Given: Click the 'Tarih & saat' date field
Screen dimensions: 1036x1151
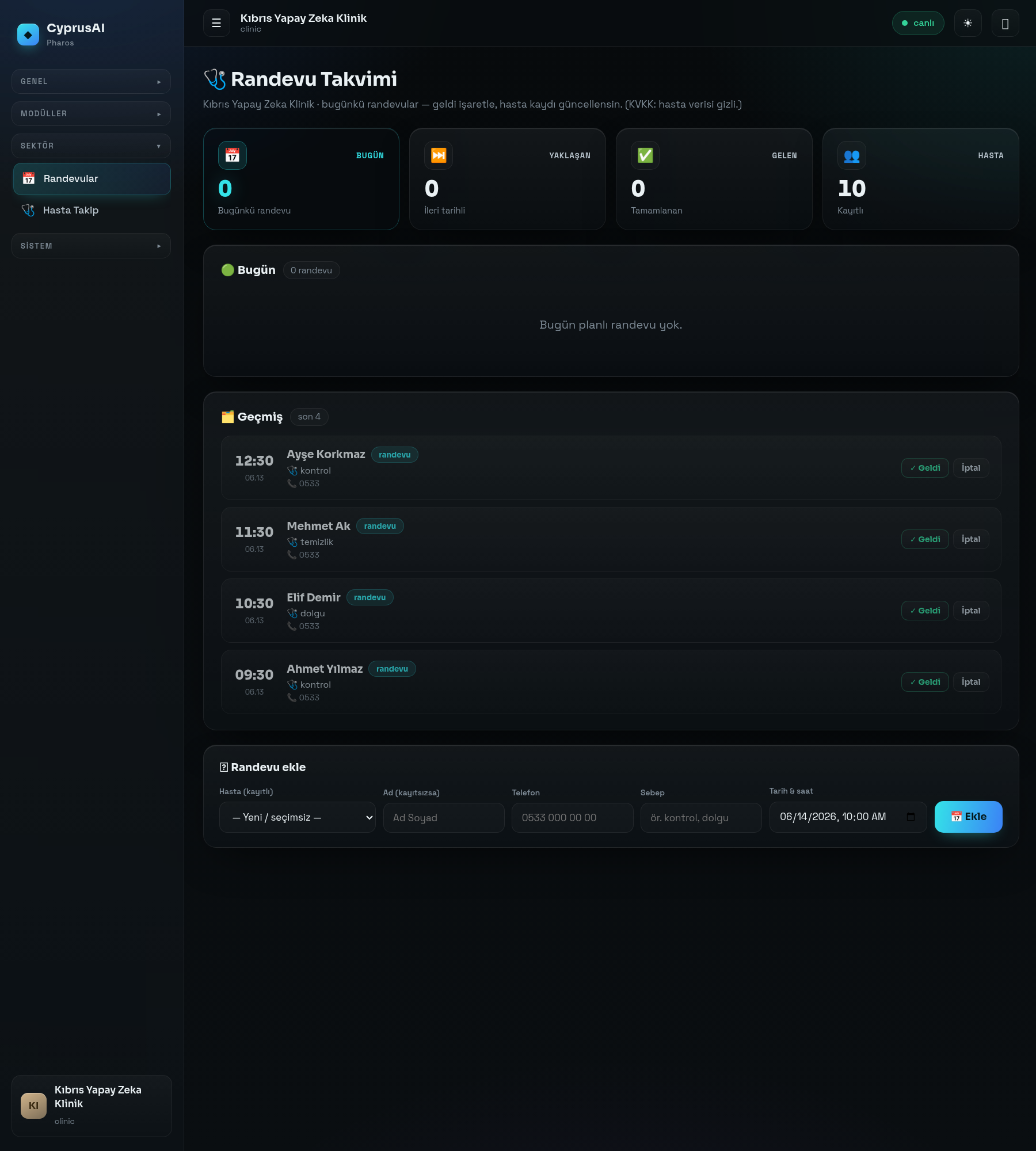Looking at the screenshot, I should (848, 817).
